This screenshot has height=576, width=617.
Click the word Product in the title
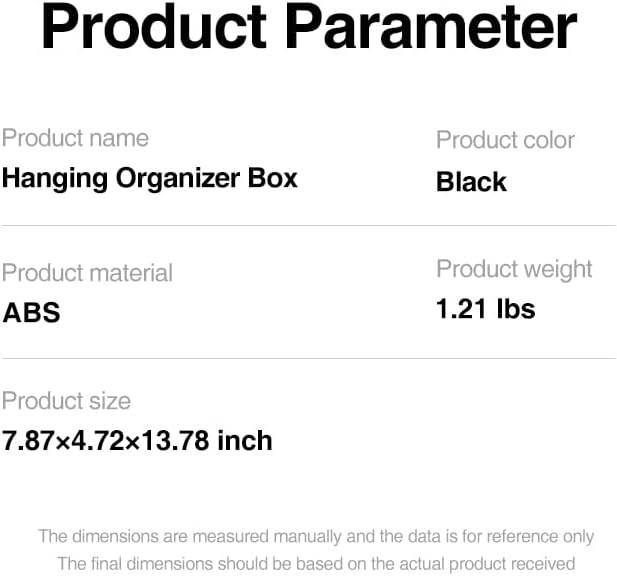coord(154,28)
